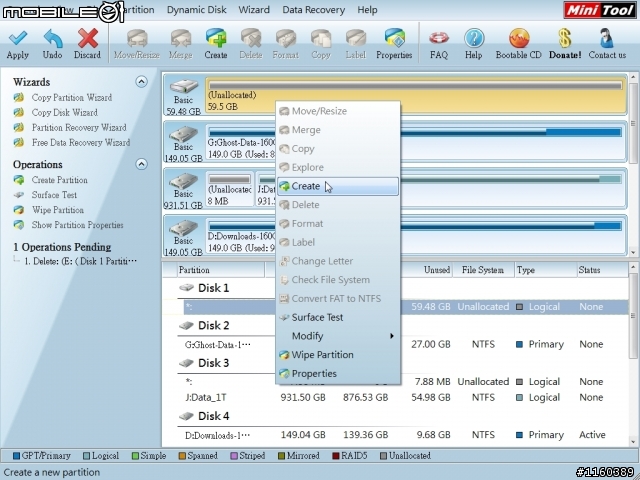Viewport: 640px width, 480px height.
Task: Sort by the File System column header
Action: click(x=483, y=270)
